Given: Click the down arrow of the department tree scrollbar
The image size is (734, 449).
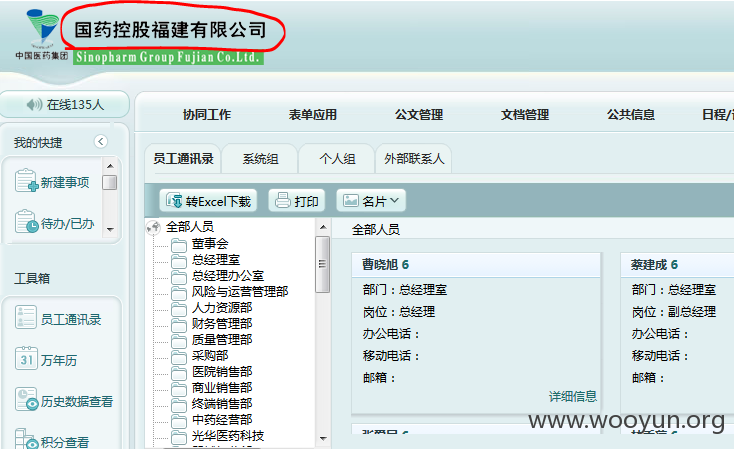Looking at the screenshot, I should pyautogui.click(x=323, y=439).
